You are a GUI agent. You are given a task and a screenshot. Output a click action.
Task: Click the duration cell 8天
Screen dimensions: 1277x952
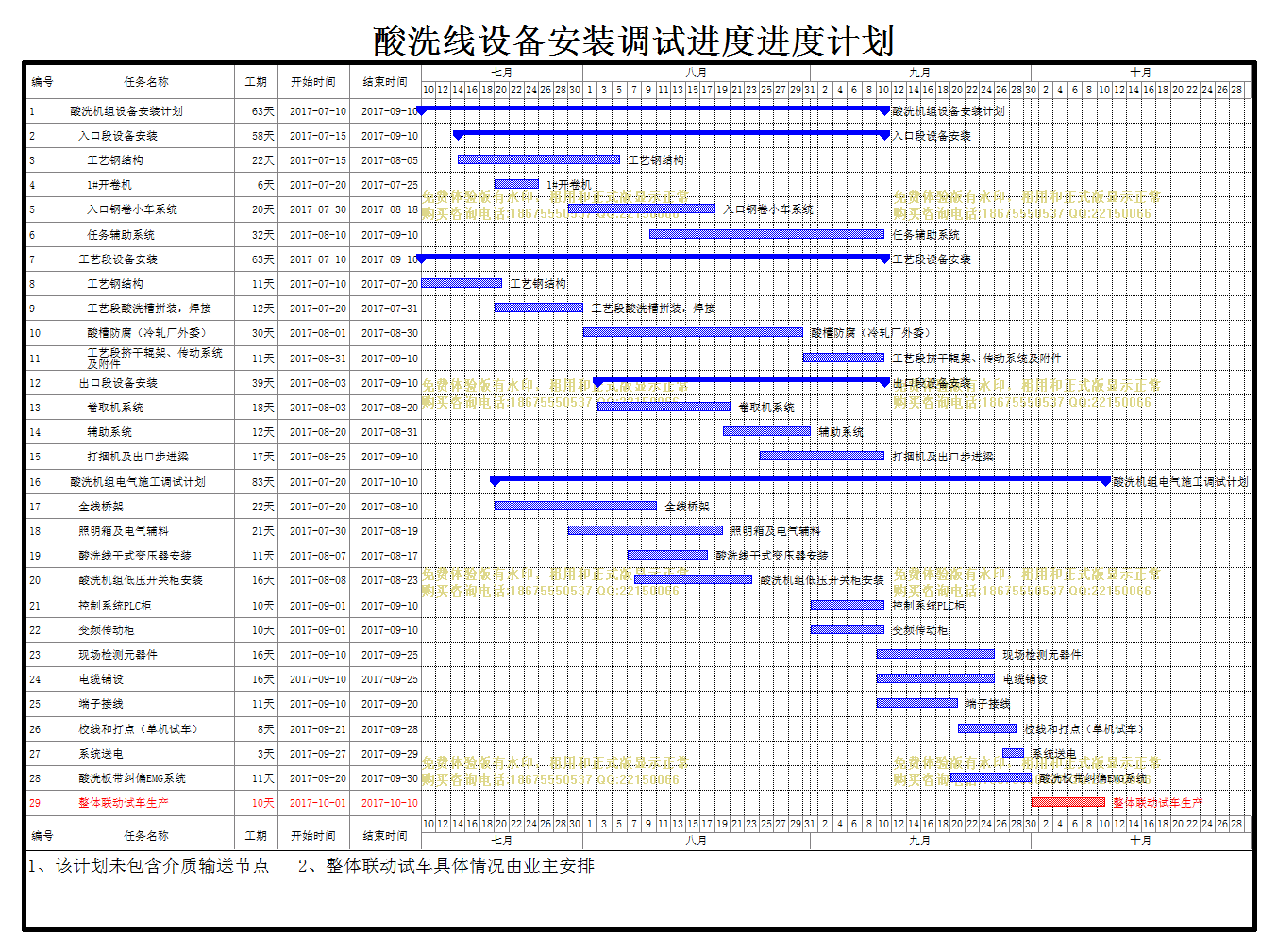[266, 729]
